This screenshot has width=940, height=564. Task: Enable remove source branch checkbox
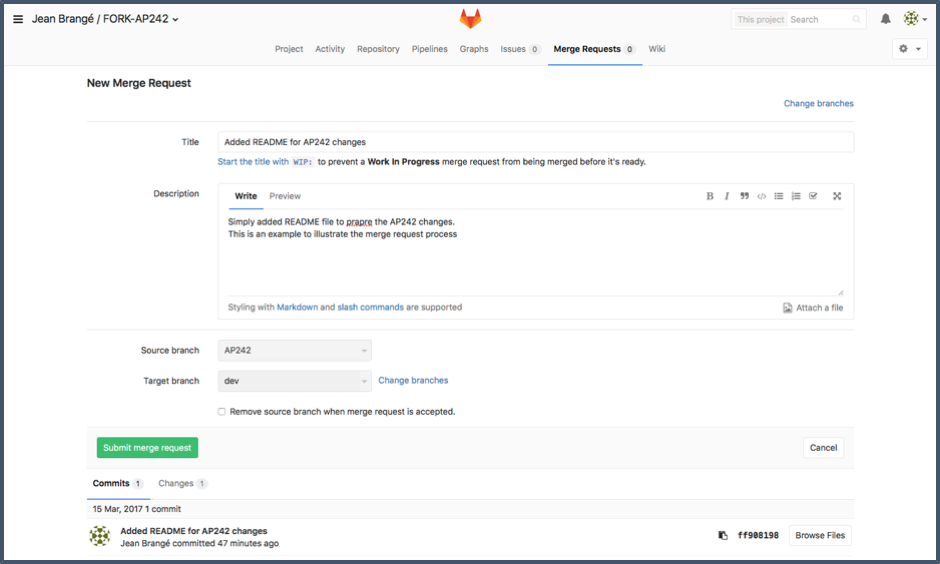click(x=222, y=411)
